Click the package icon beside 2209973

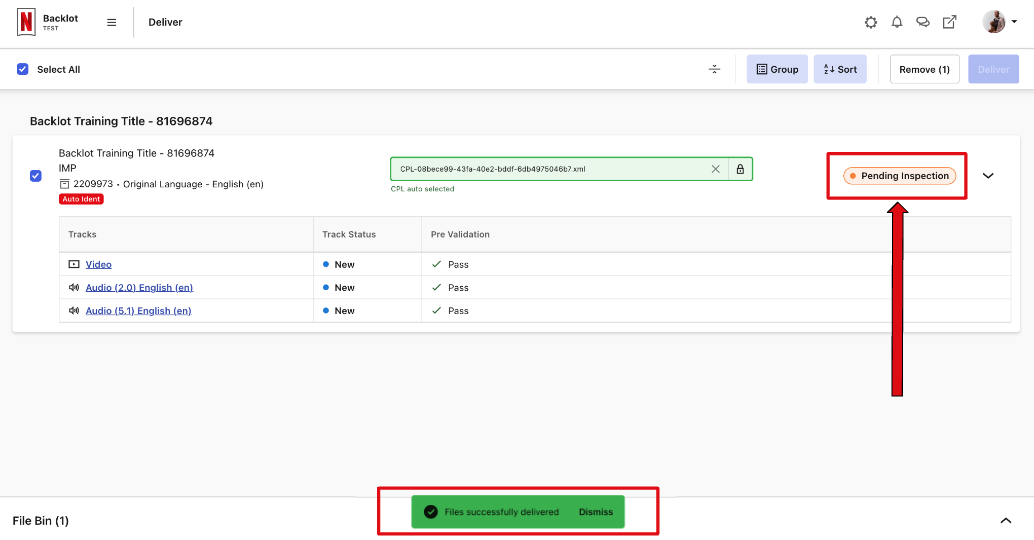64,184
